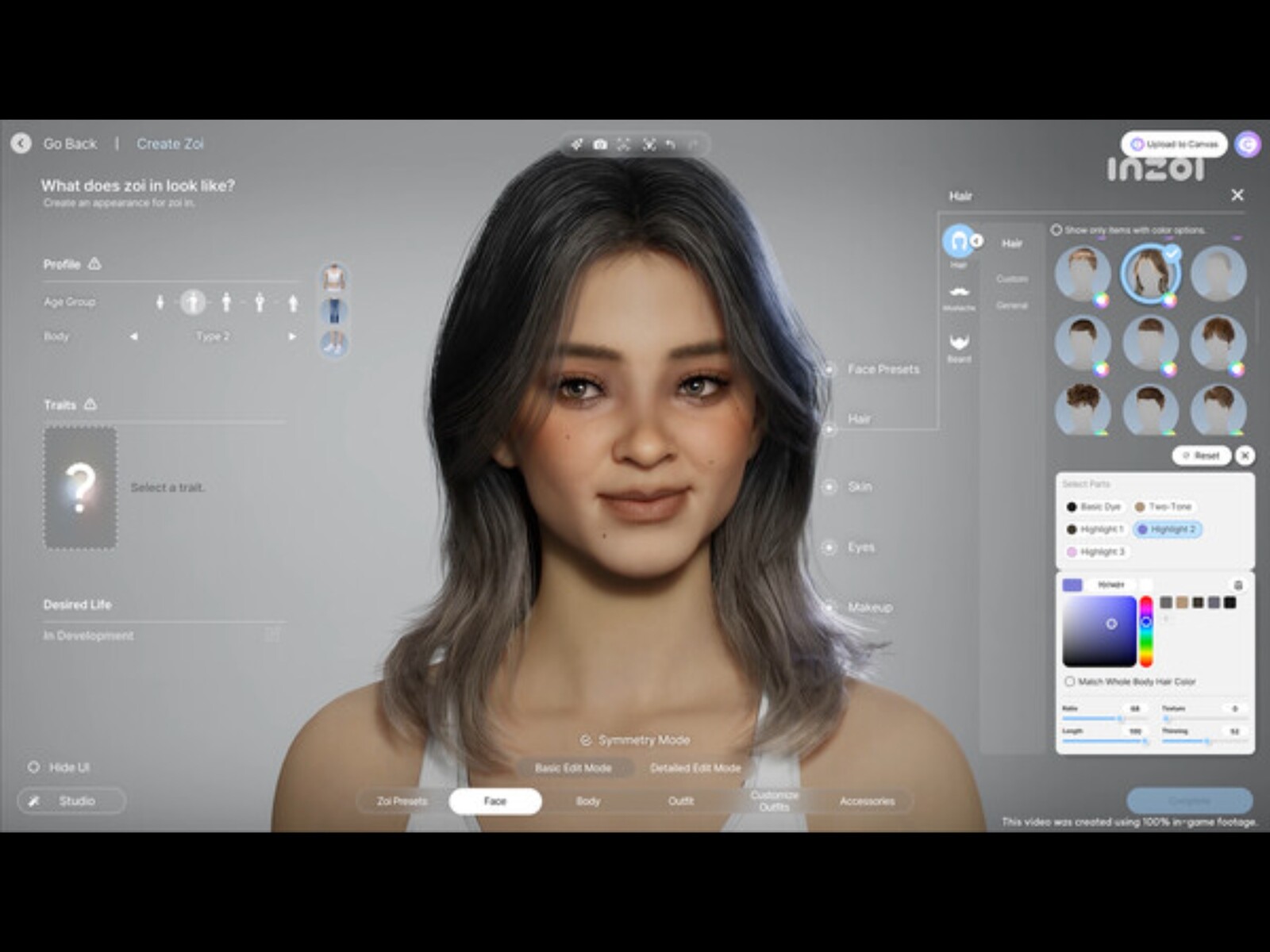
Task: Check Match Whole Body Hair Color
Action: (1069, 681)
